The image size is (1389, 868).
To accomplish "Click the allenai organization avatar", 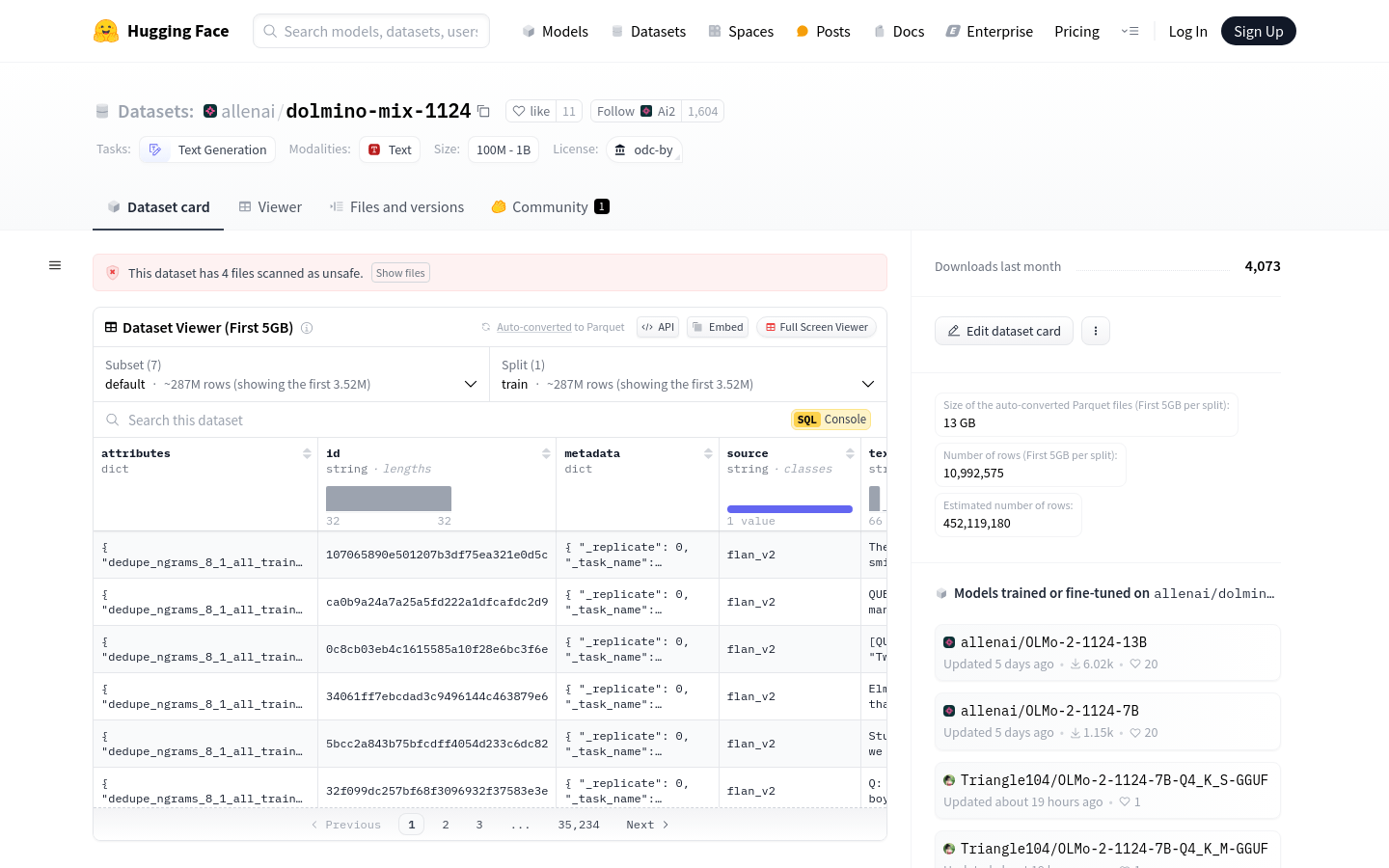I will pos(210,111).
